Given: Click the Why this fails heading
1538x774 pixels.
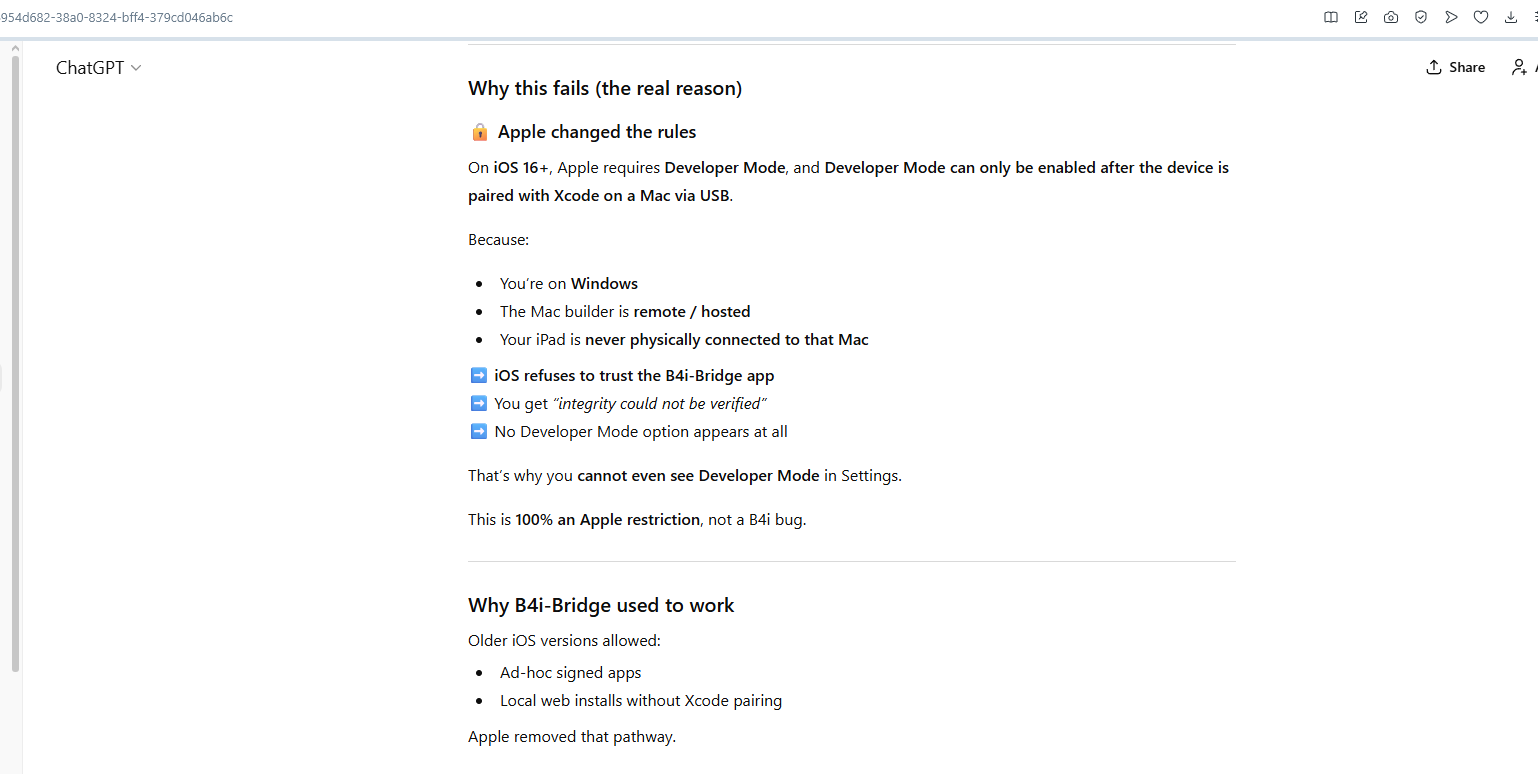Looking at the screenshot, I should tap(605, 88).
